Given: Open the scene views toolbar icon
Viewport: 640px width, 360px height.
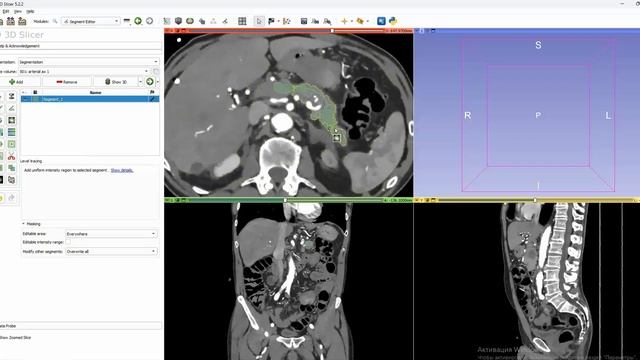Looking at the screenshot, I should (x=315, y=21).
